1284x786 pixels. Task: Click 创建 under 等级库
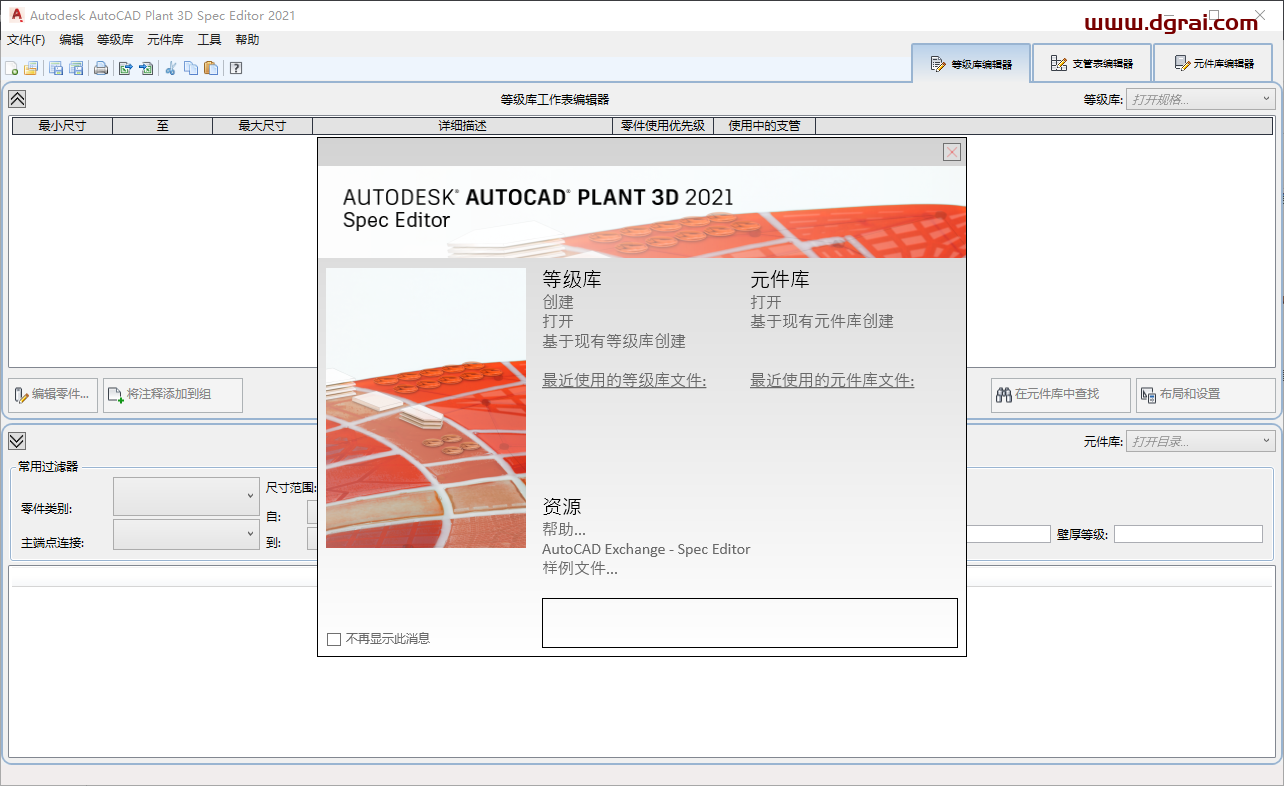coord(558,302)
